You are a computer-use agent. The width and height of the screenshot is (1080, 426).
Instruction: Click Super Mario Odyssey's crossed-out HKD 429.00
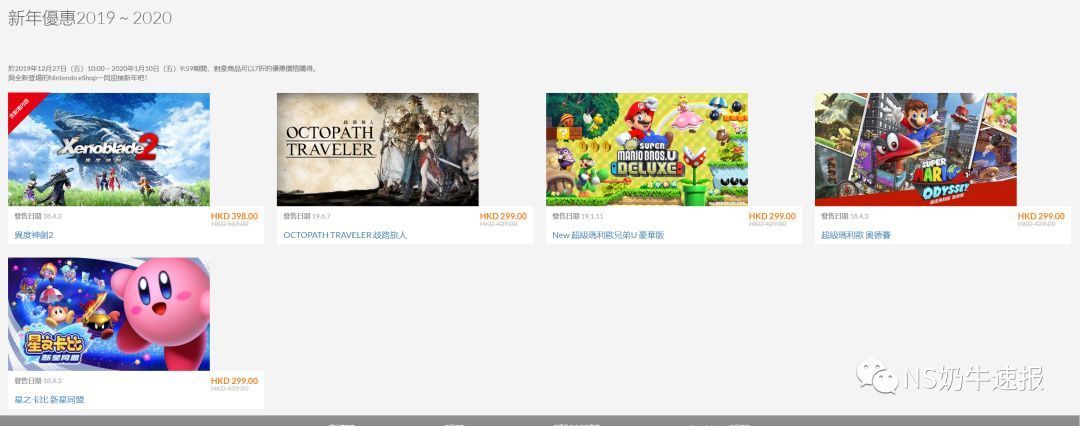1037,224
